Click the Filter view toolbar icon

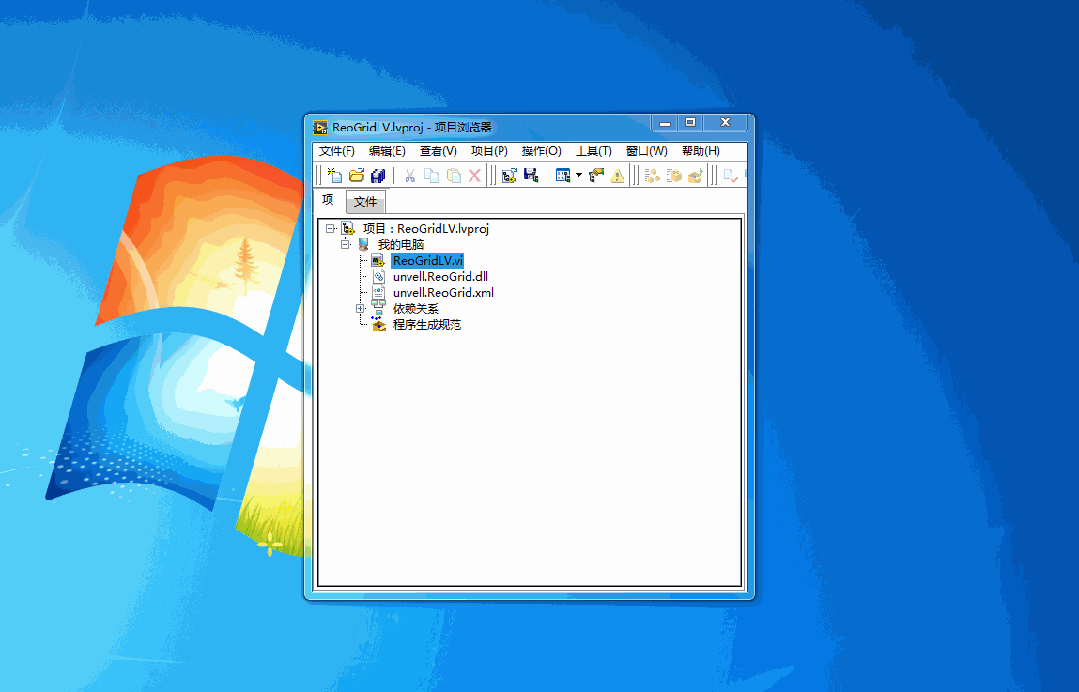click(x=563, y=175)
